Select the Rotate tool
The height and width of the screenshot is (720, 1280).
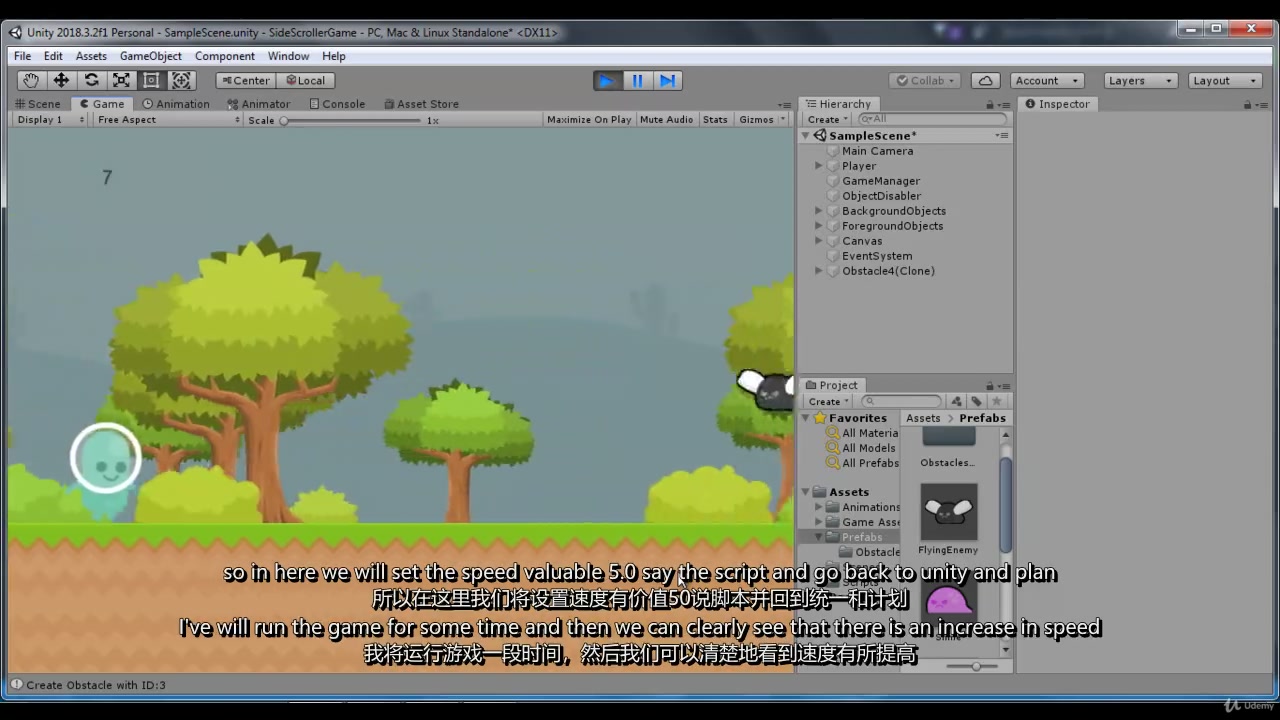point(91,80)
